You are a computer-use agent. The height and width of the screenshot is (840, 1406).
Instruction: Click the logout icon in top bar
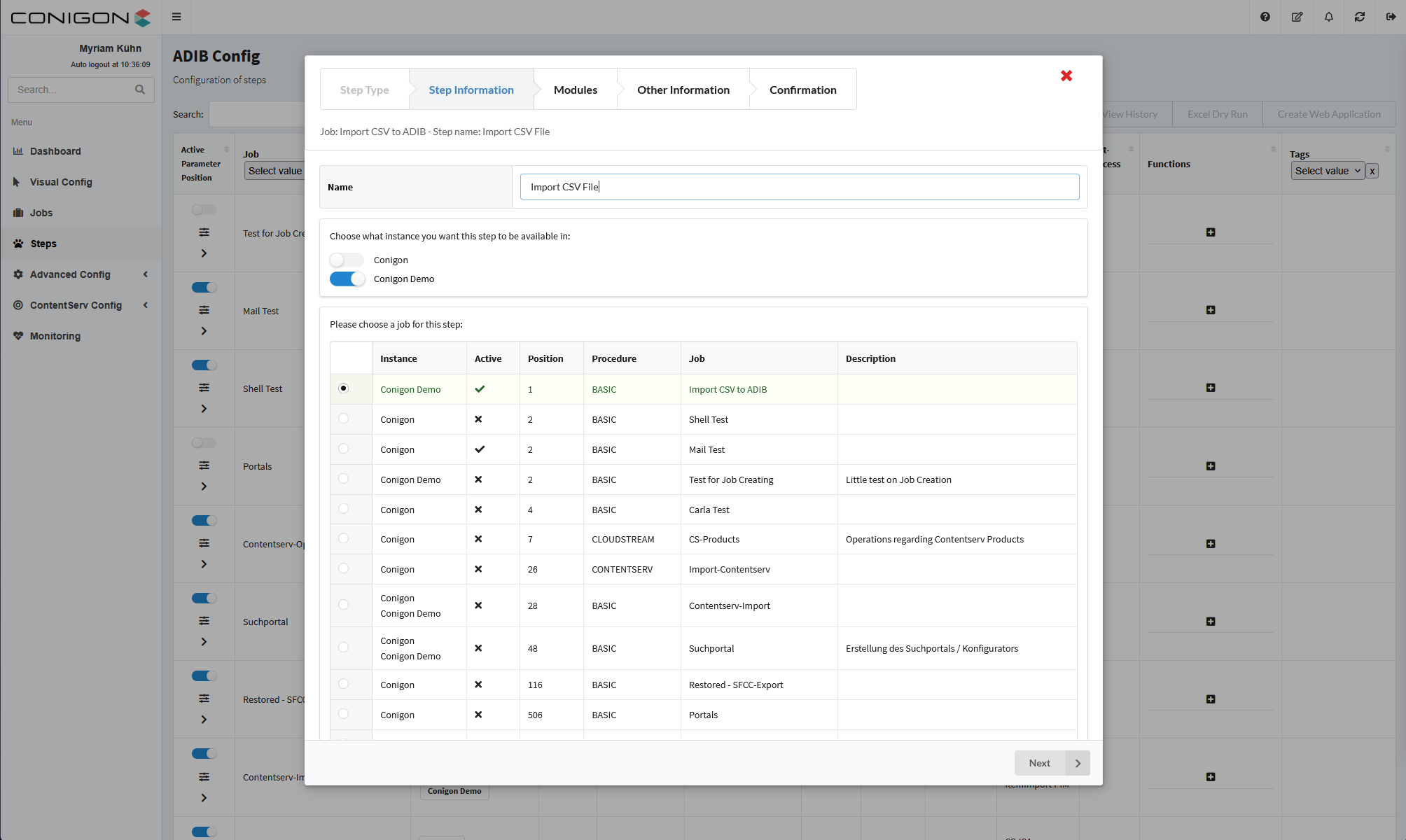[x=1391, y=17]
